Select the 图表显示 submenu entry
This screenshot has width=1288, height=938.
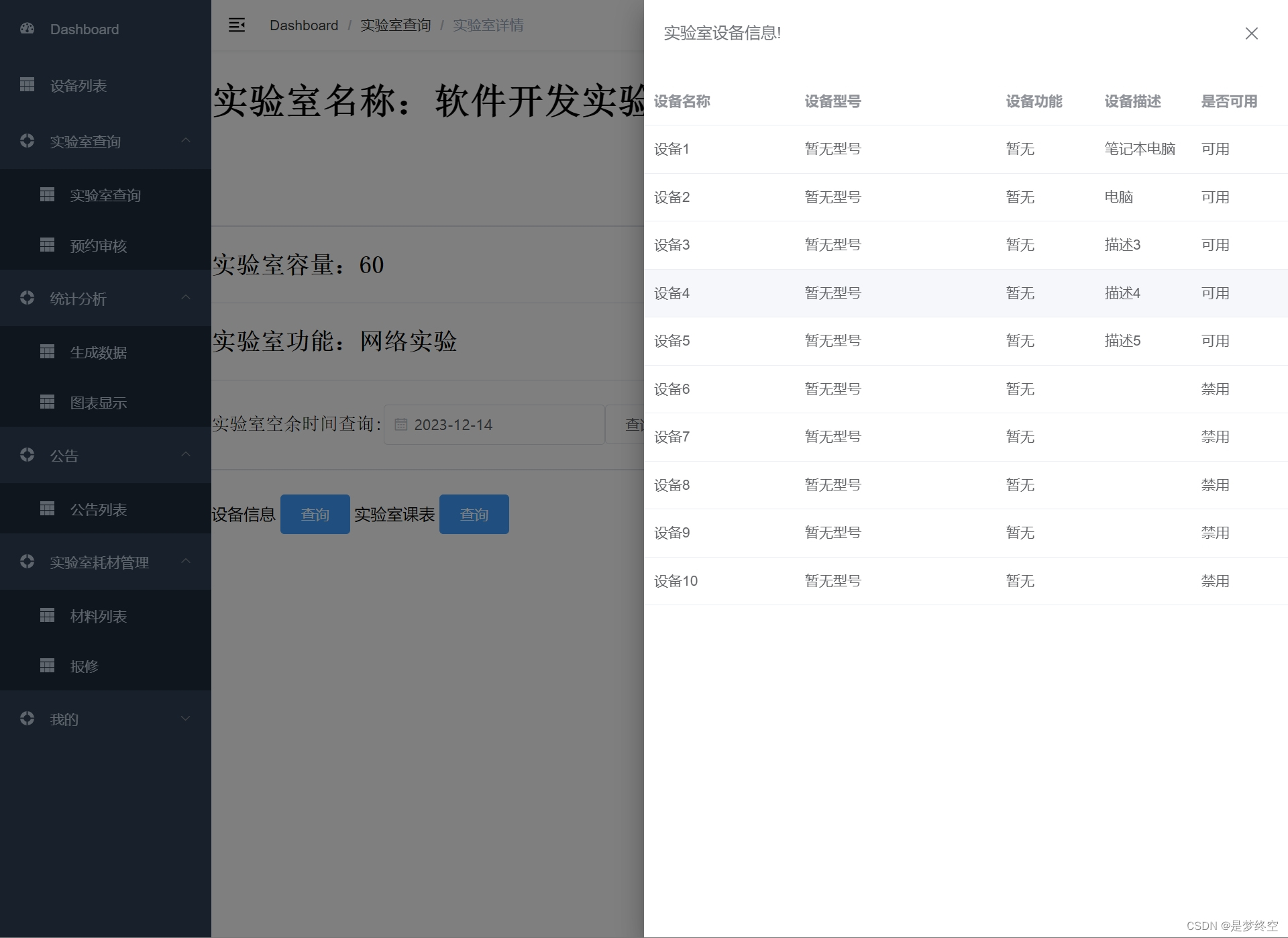click(x=105, y=403)
